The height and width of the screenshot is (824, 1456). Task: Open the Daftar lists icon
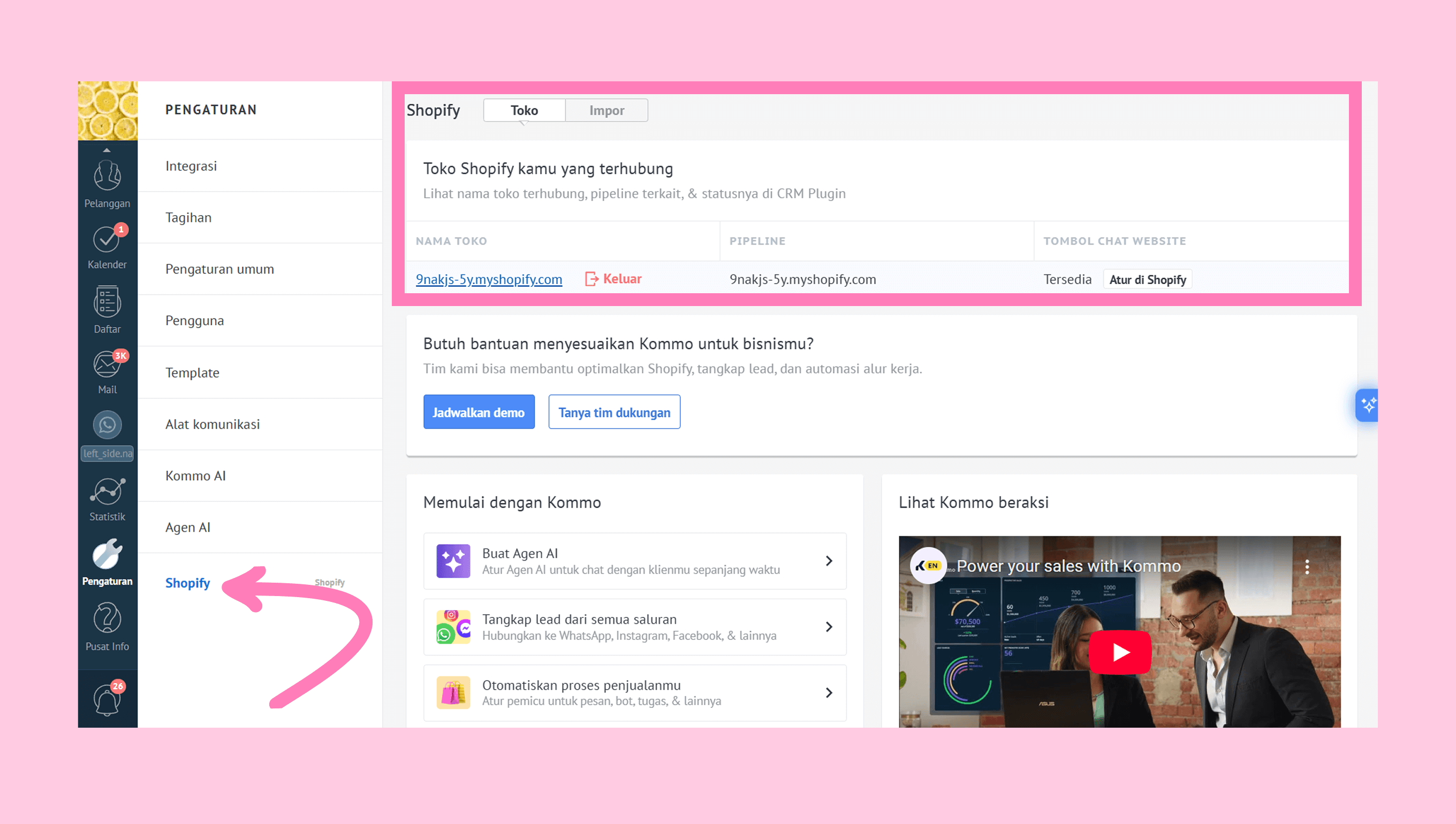coord(107,310)
